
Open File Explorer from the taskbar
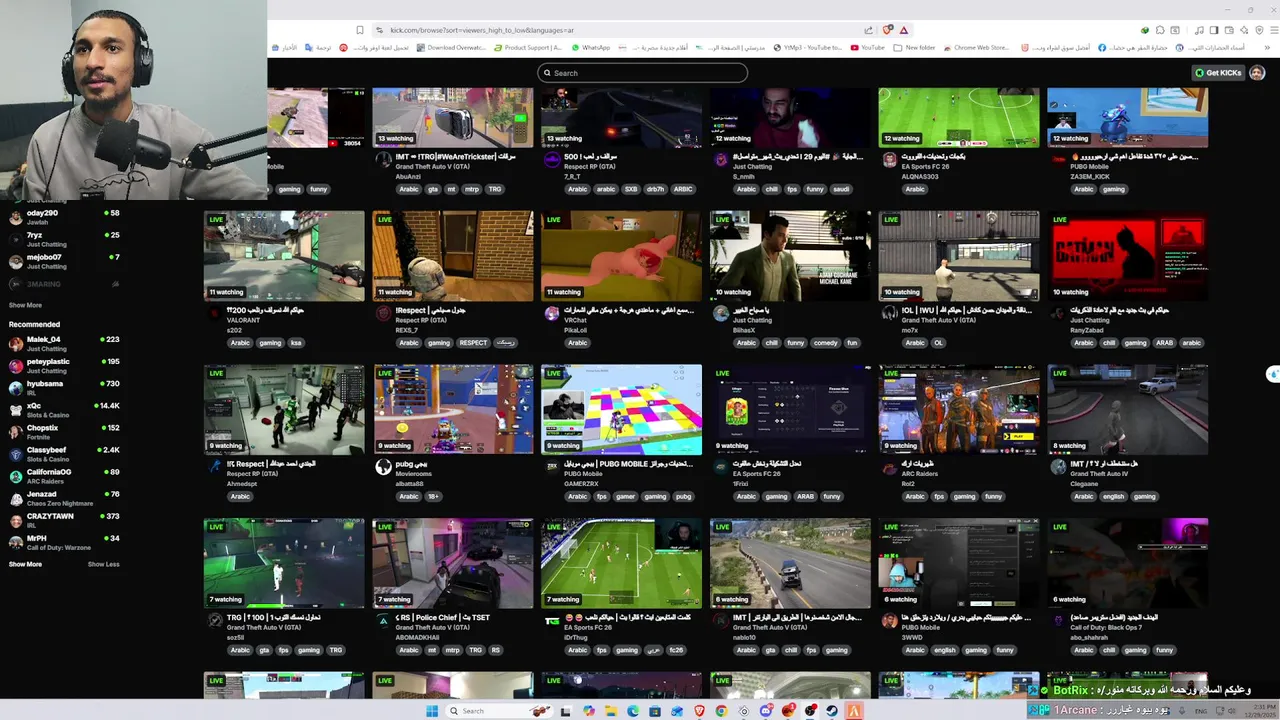[610, 711]
